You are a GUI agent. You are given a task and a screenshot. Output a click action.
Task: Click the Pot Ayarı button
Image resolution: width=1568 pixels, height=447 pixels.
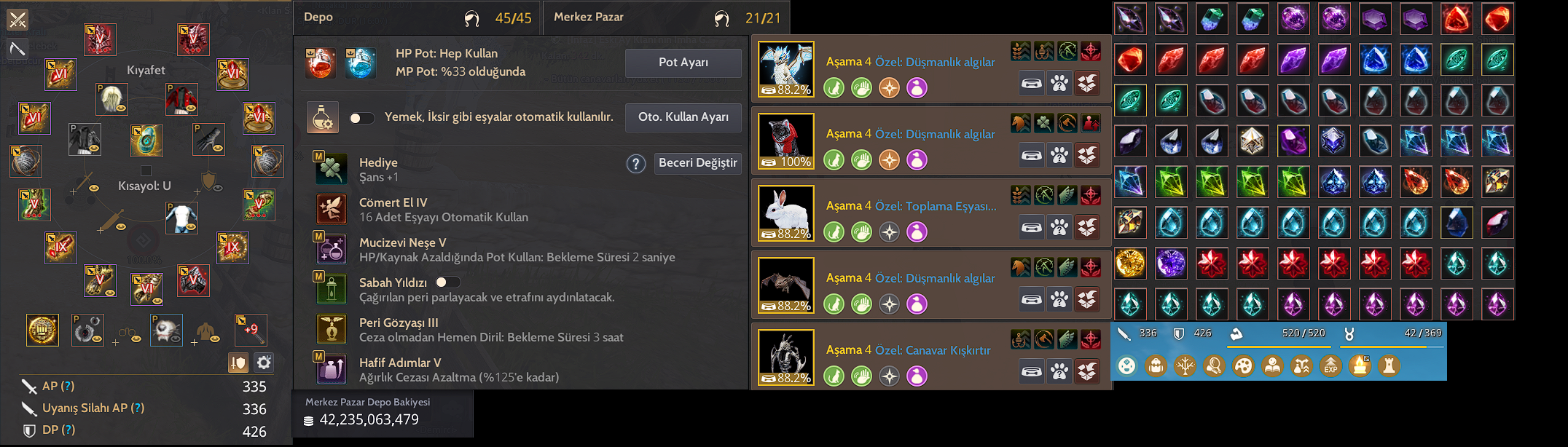click(683, 63)
